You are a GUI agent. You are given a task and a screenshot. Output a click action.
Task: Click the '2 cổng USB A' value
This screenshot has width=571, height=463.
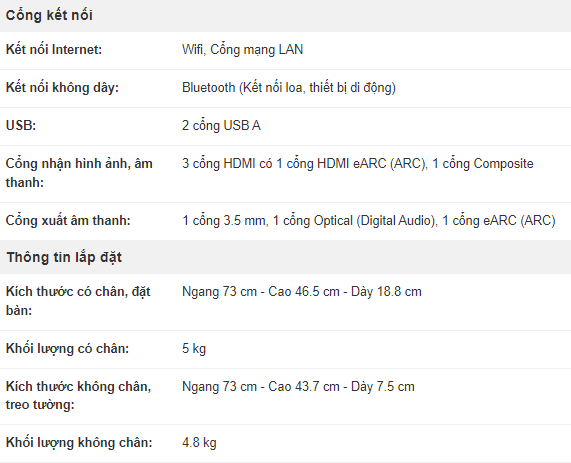[221, 126]
